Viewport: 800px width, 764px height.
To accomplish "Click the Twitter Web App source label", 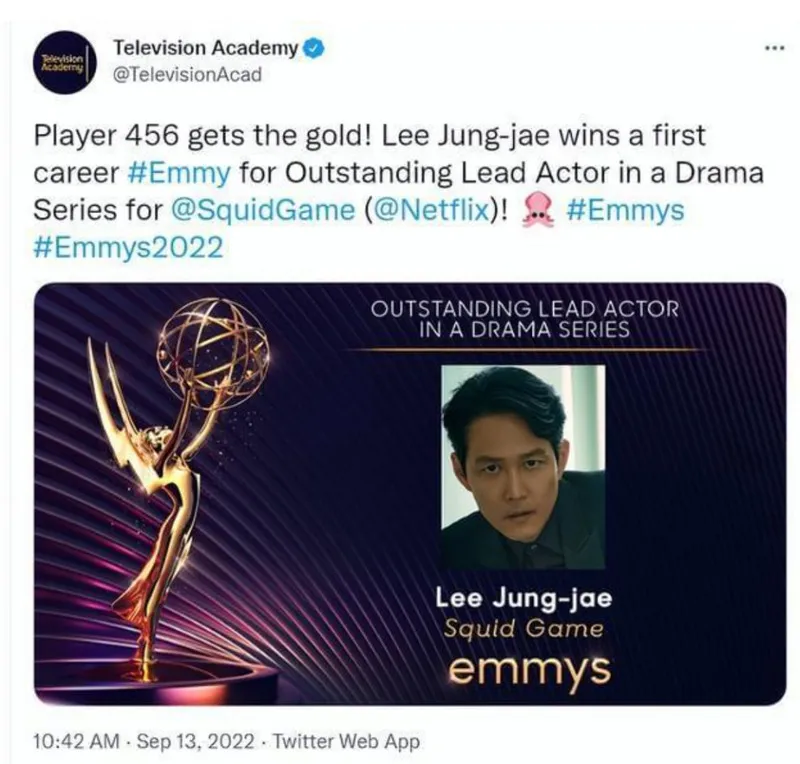I will (346, 741).
